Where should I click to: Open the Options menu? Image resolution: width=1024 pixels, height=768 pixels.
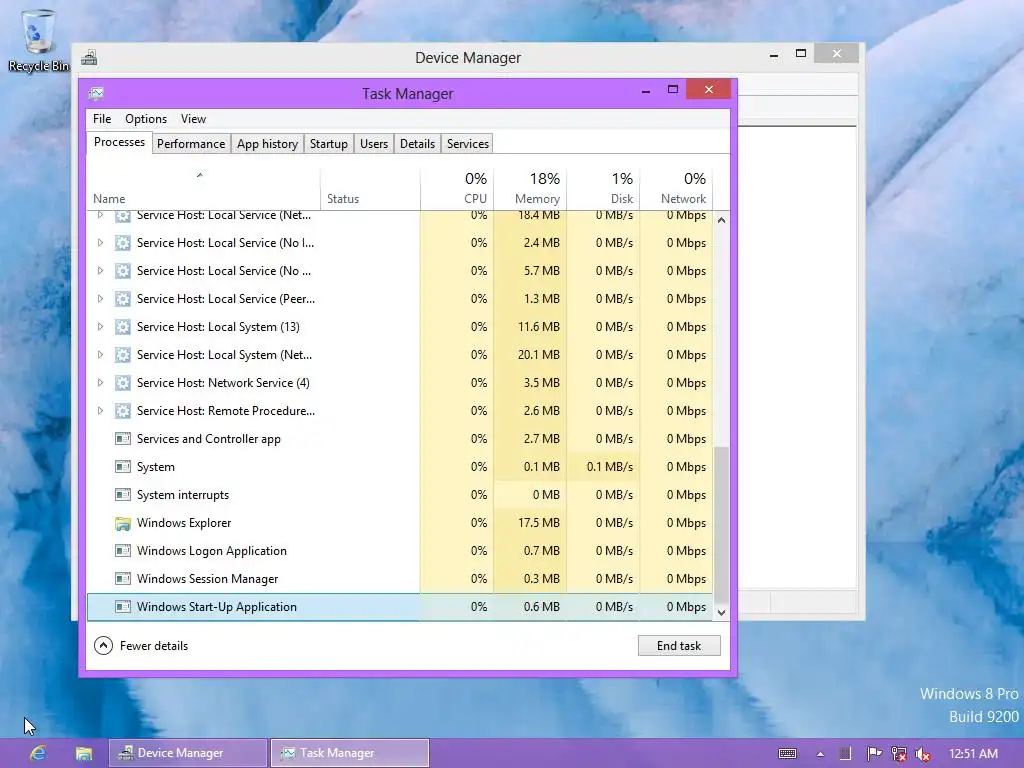pos(146,119)
